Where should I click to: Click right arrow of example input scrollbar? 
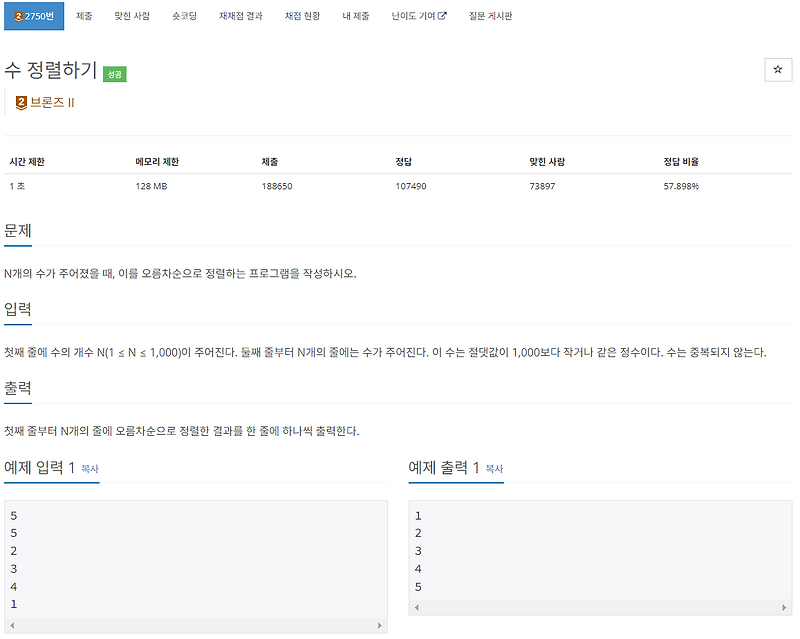[379, 625]
